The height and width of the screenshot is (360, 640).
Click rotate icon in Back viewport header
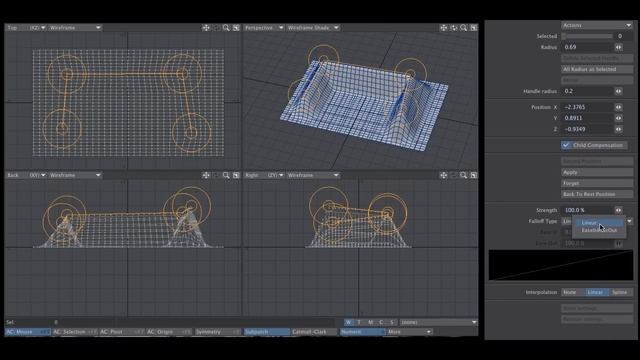coord(216,175)
